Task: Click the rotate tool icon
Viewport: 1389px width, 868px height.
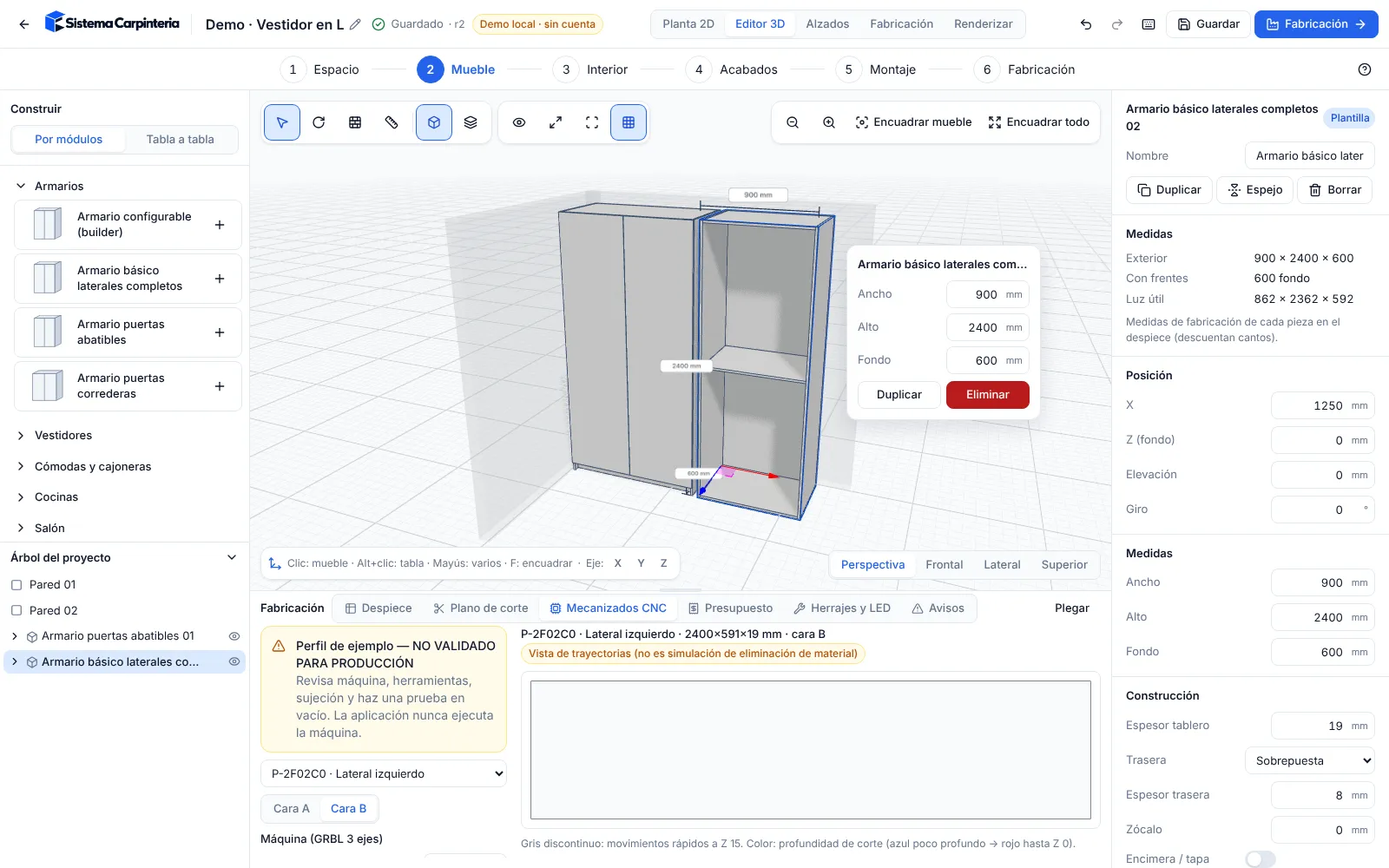Action: [319, 122]
